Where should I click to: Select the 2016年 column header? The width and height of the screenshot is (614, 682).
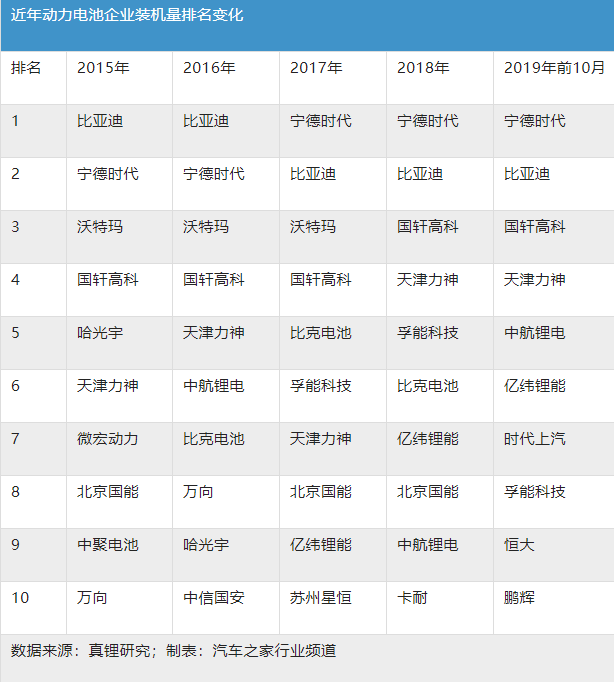pos(209,68)
